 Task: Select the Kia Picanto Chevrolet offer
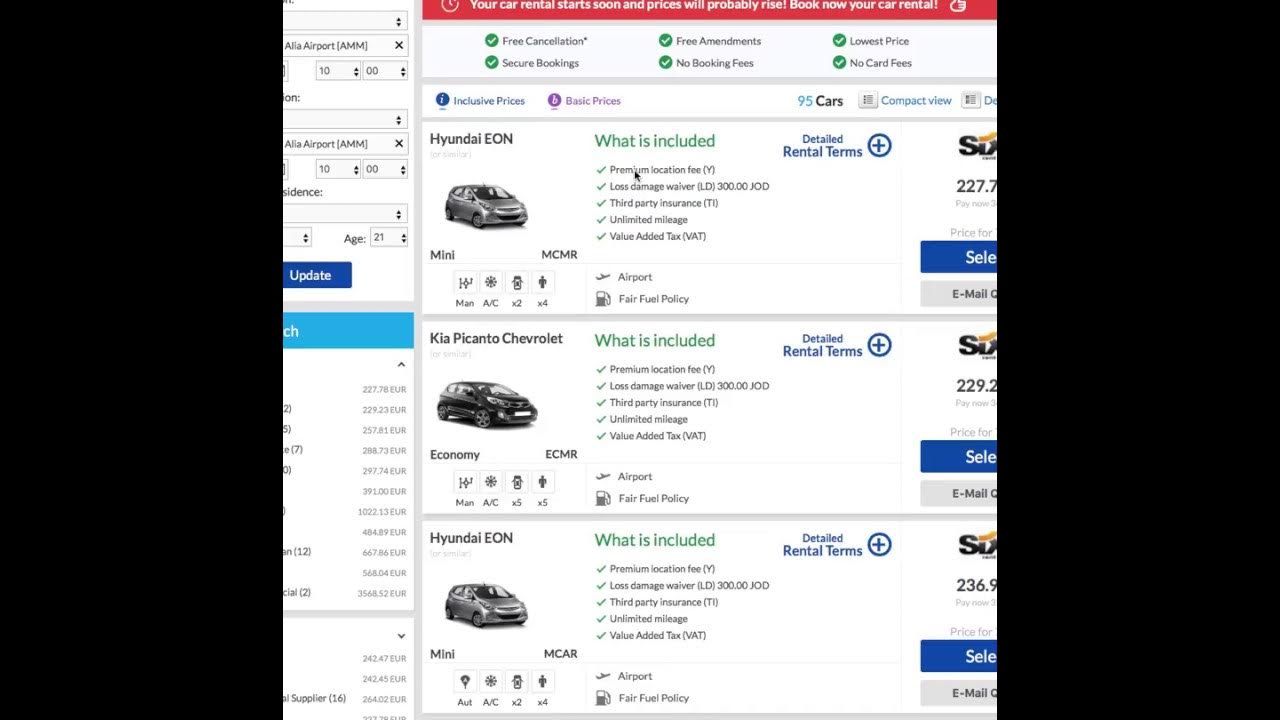(959, 456)
